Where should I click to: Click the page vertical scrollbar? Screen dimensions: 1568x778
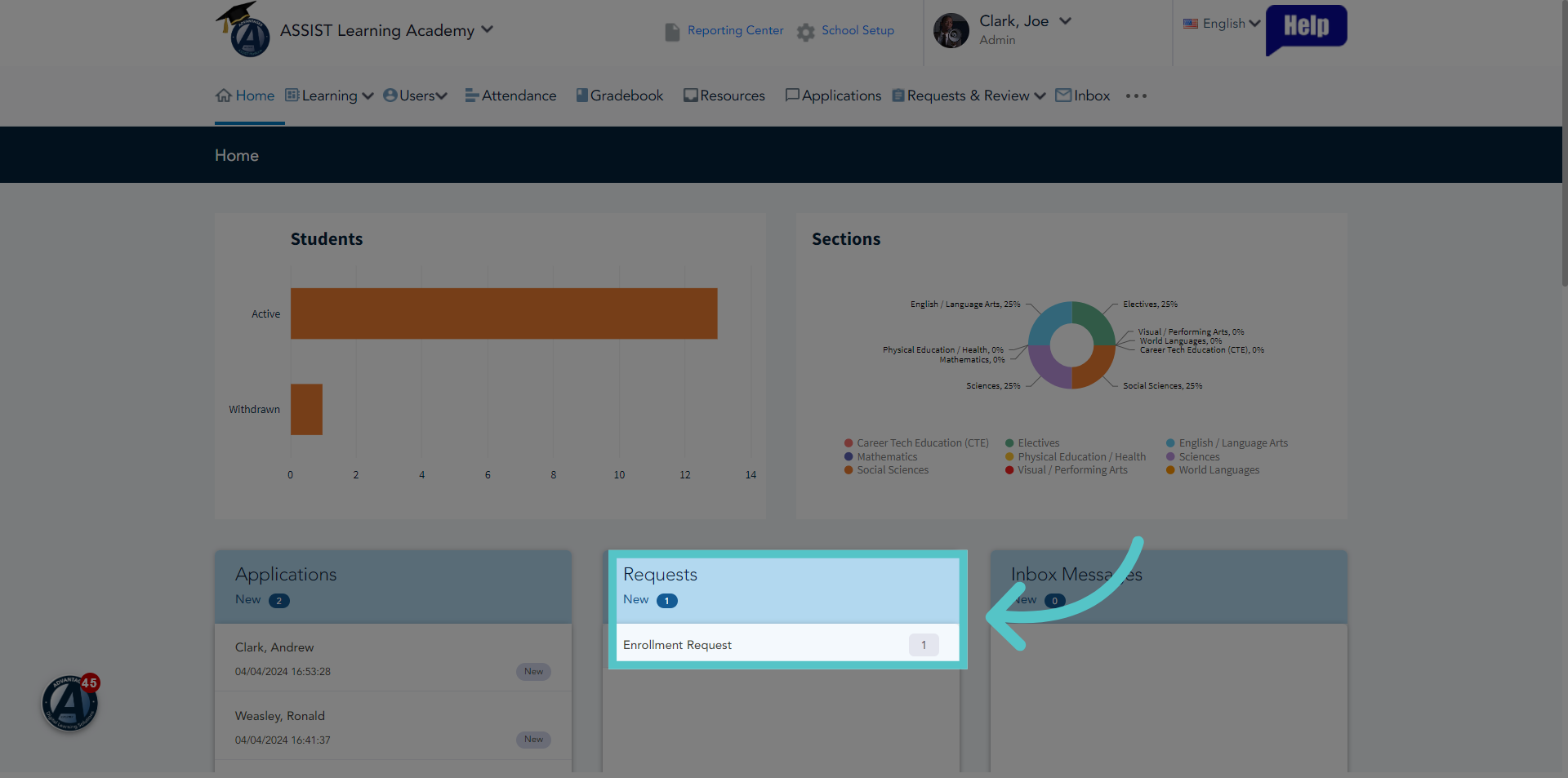pos(1564,143)
